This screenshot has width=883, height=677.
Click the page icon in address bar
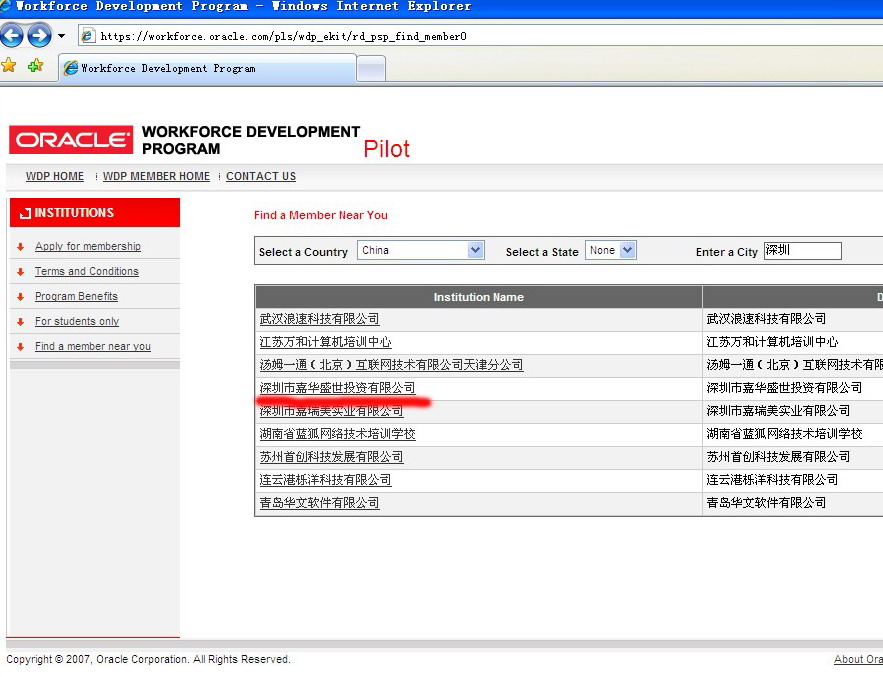pyautogui.click(x=88, y=36)
